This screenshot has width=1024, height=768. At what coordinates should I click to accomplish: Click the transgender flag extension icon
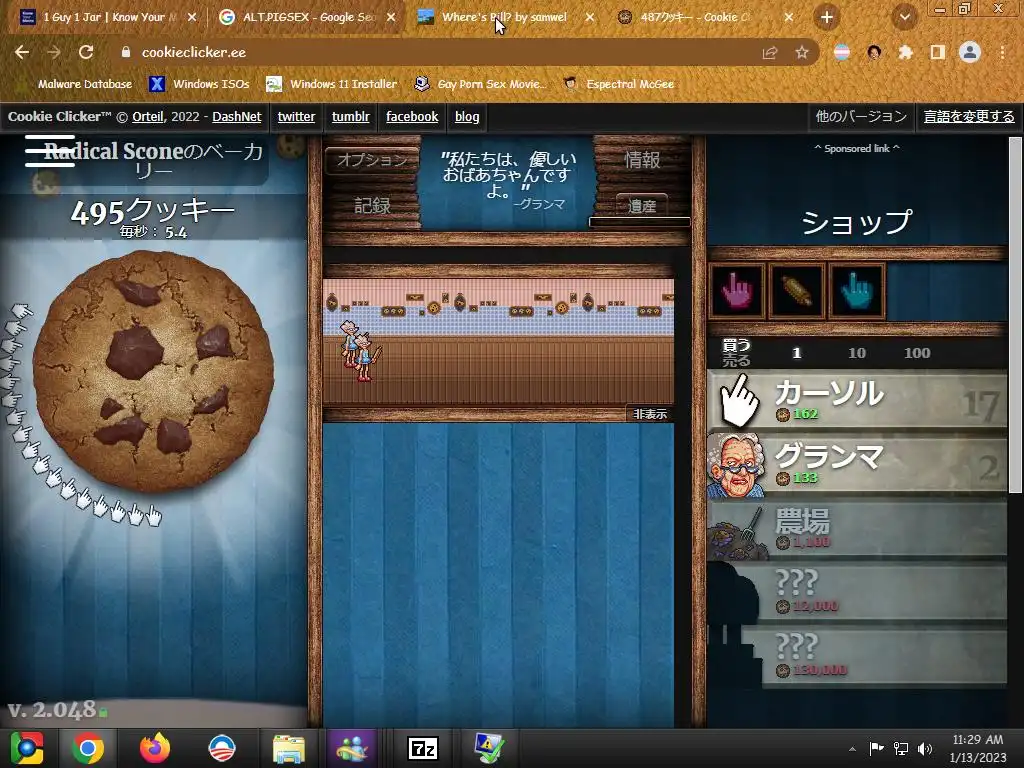pyautogui.click(x=842, y=52)
